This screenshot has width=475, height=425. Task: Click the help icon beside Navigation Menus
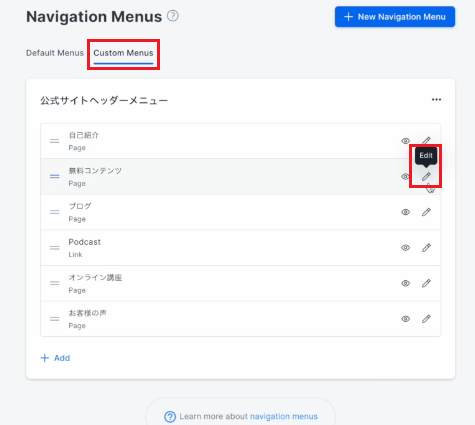tap(173, 16)
